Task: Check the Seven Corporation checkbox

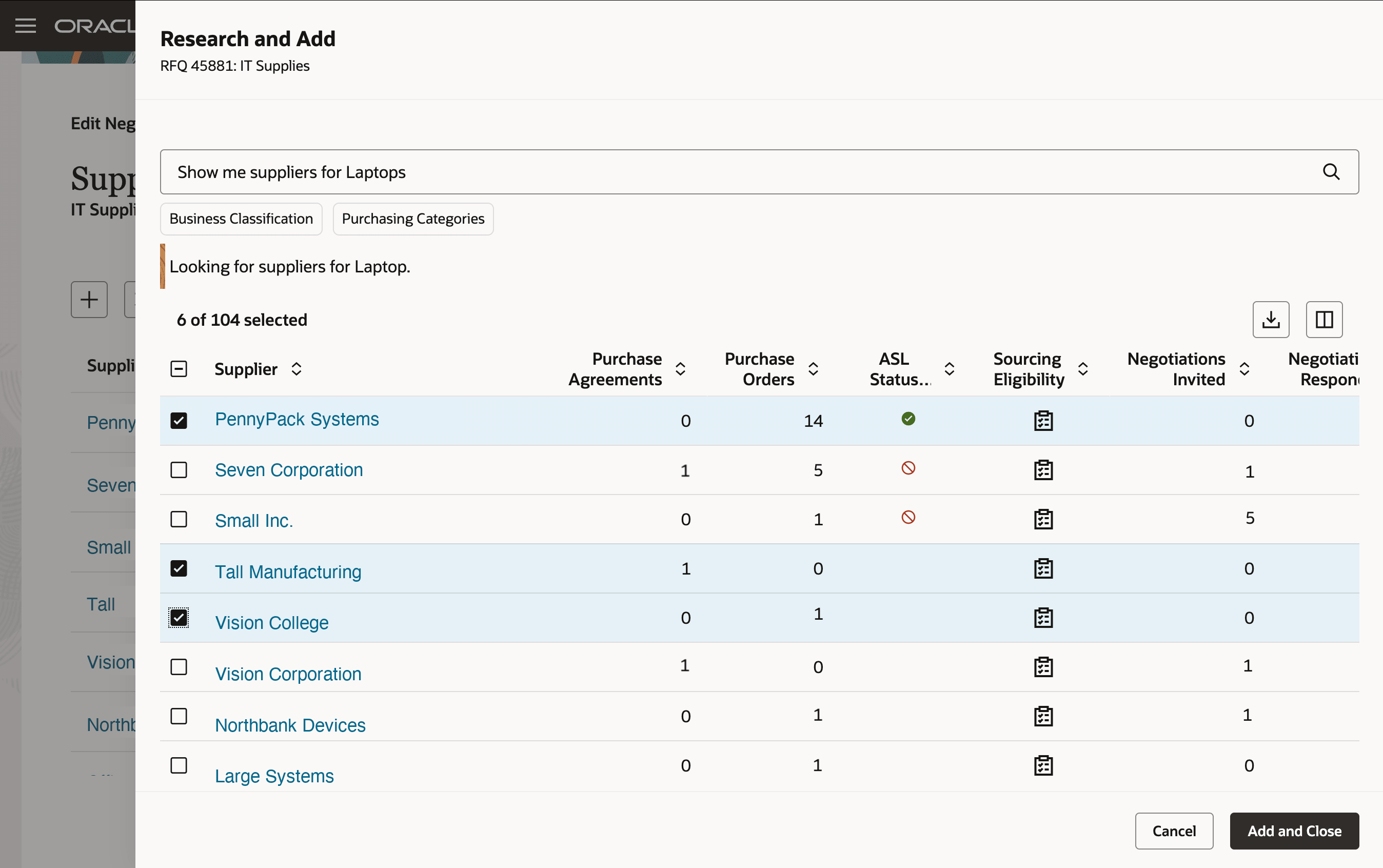Action: pos(179,470)
